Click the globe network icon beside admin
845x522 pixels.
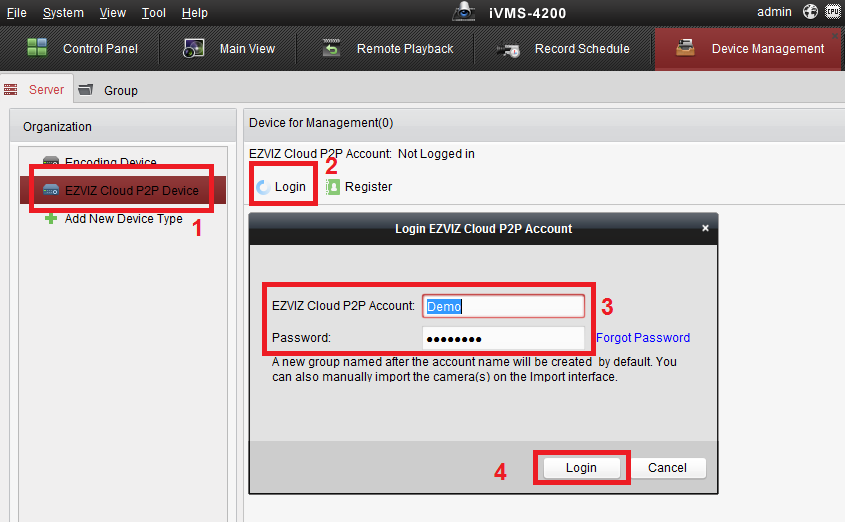click(809, 12)
